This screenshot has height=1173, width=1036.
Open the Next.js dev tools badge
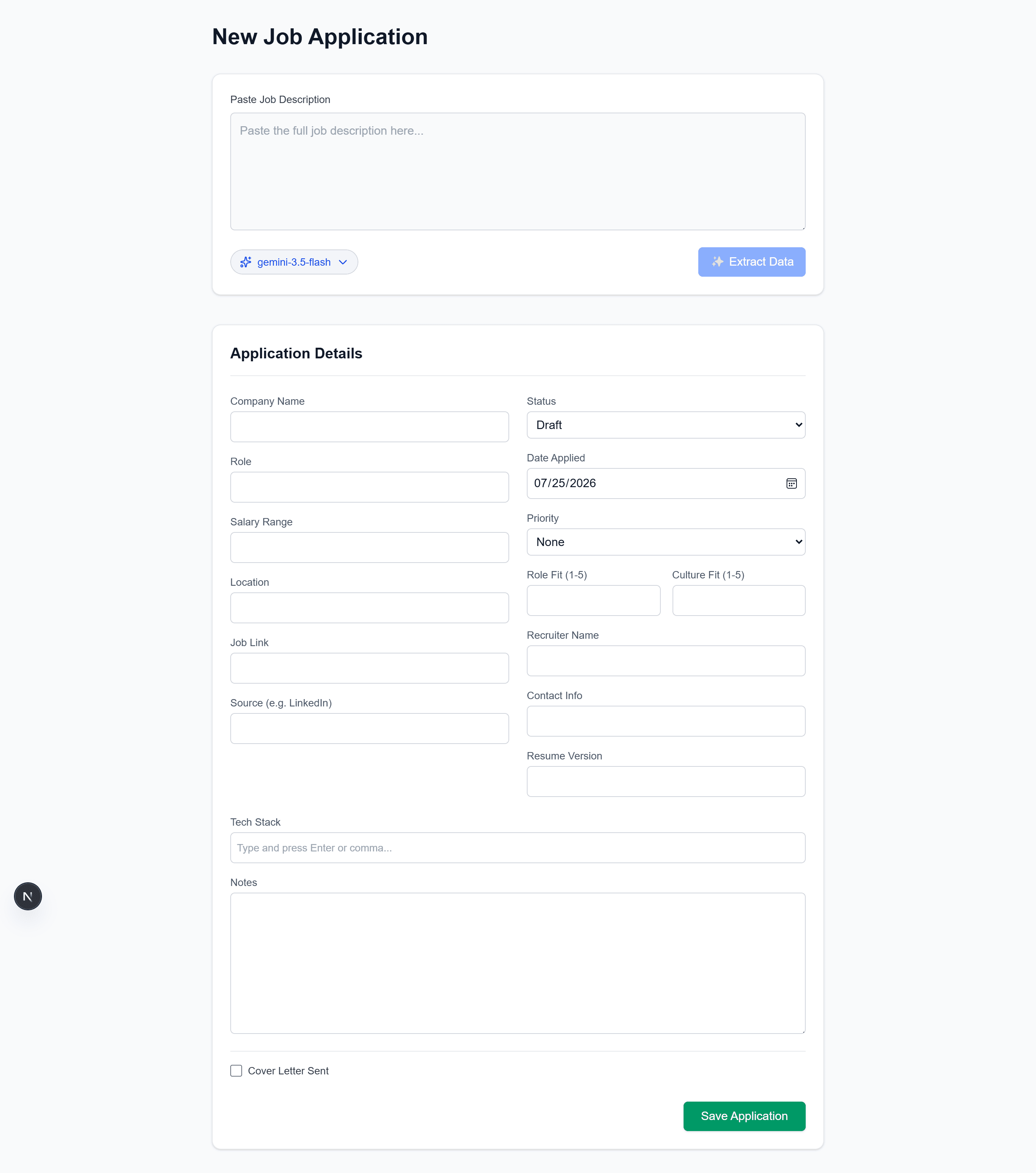28,896
